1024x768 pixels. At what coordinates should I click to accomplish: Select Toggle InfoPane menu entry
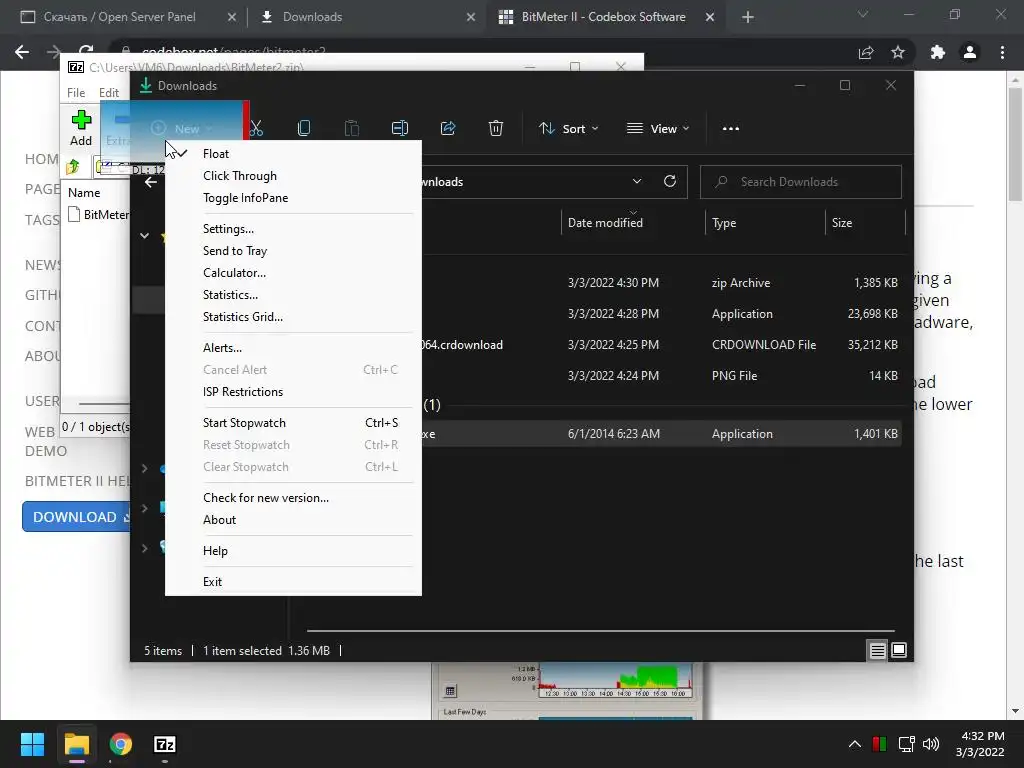(293, 198)
